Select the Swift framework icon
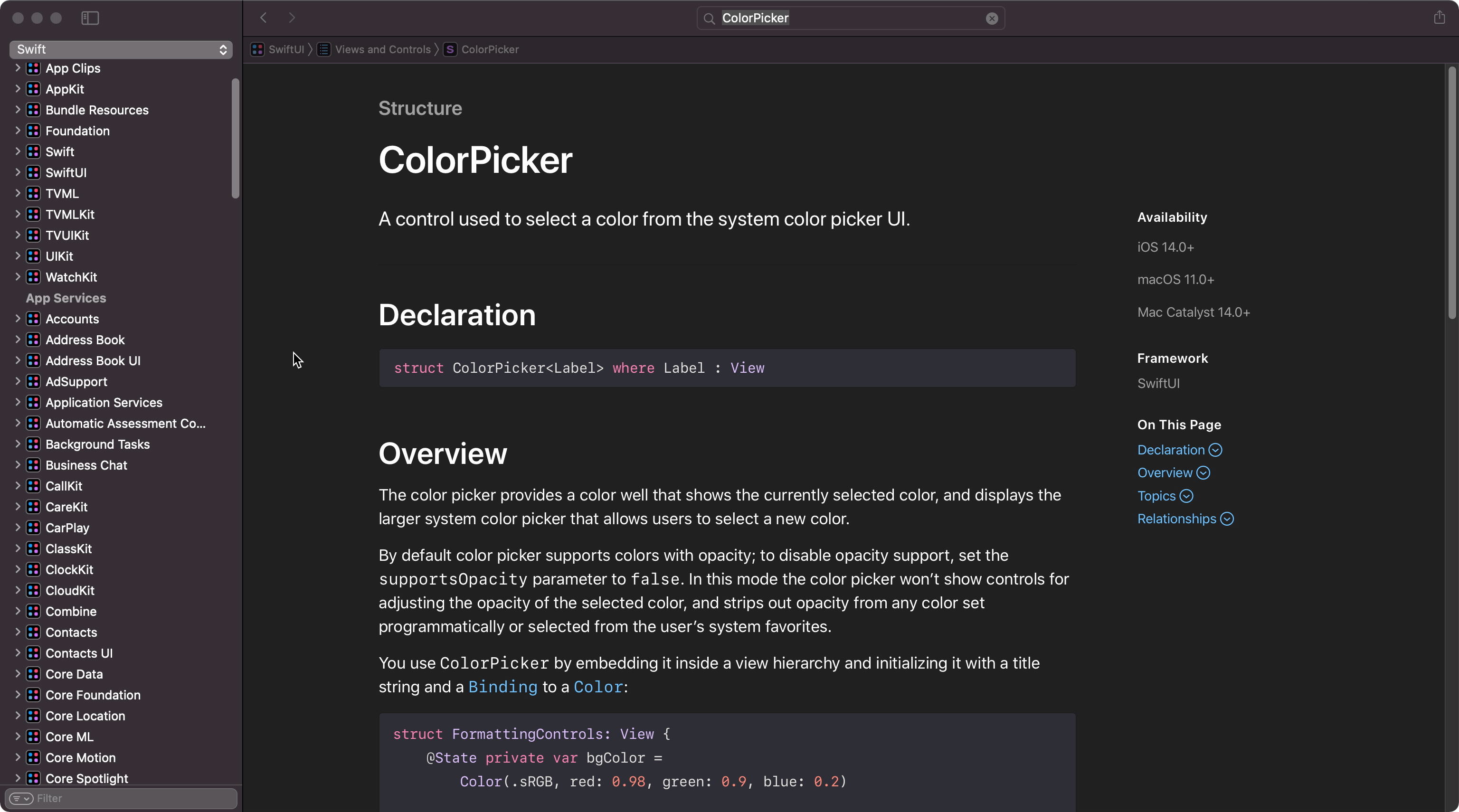 pyautogui.click(x=33, y=152)
